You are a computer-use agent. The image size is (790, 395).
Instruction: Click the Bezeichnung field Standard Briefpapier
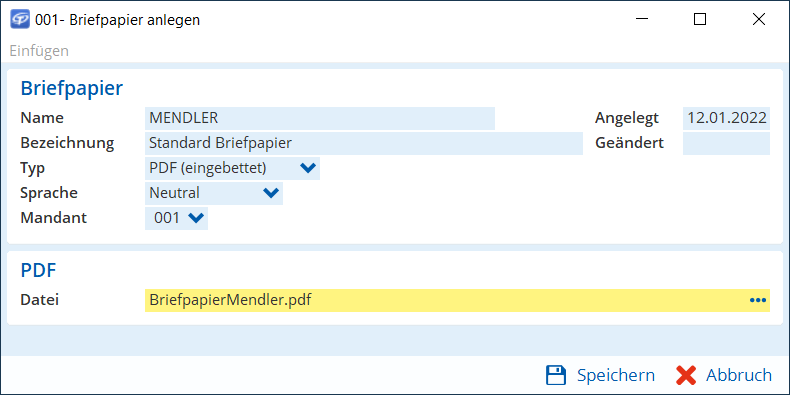(x=364, y=143)
